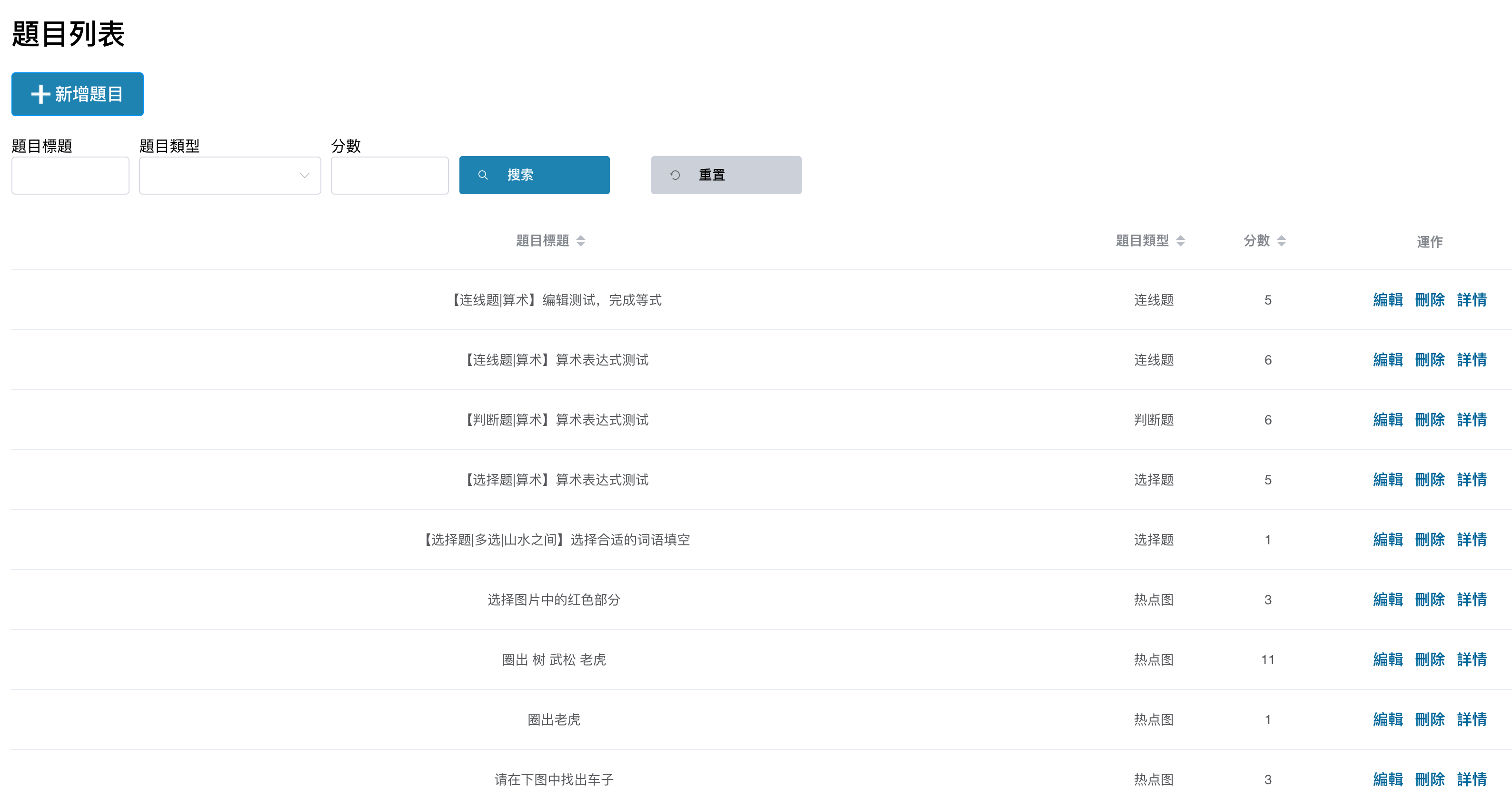
Task: Delete the 请在下图中找出车子 question
Action: pyautogui.click(x=1430, y=779)
